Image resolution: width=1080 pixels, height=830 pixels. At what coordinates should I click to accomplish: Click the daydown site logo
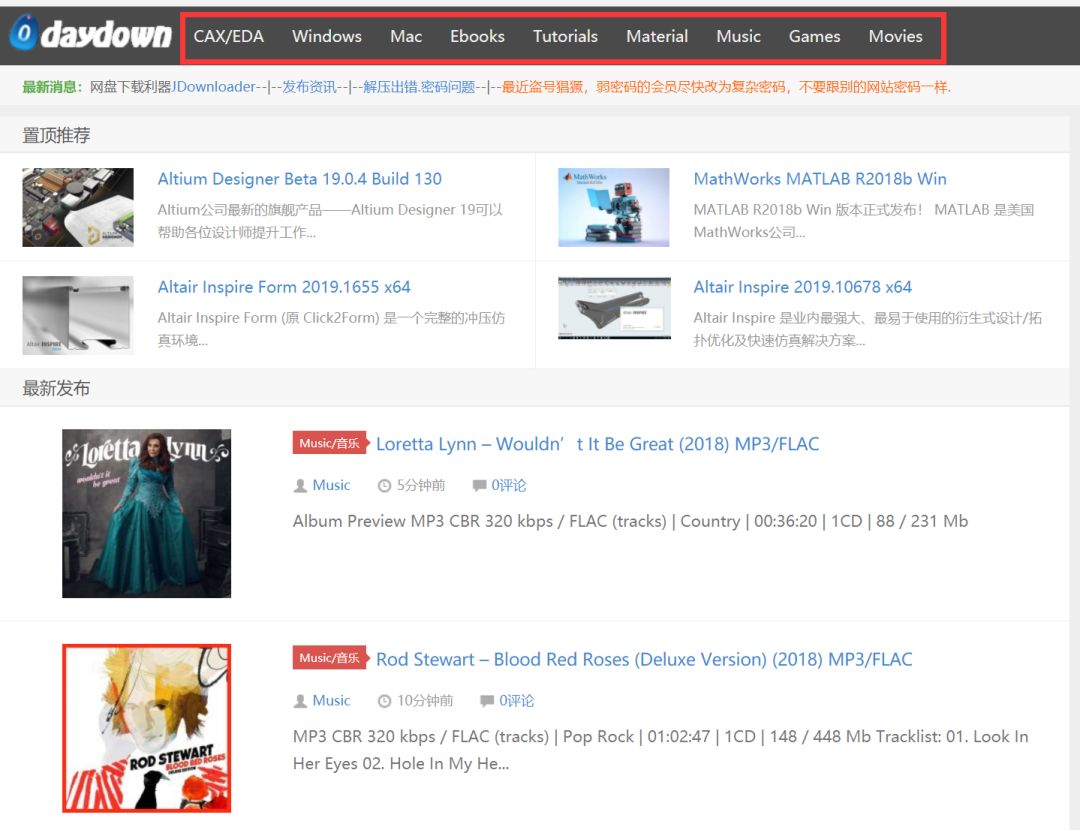point(90,33)
